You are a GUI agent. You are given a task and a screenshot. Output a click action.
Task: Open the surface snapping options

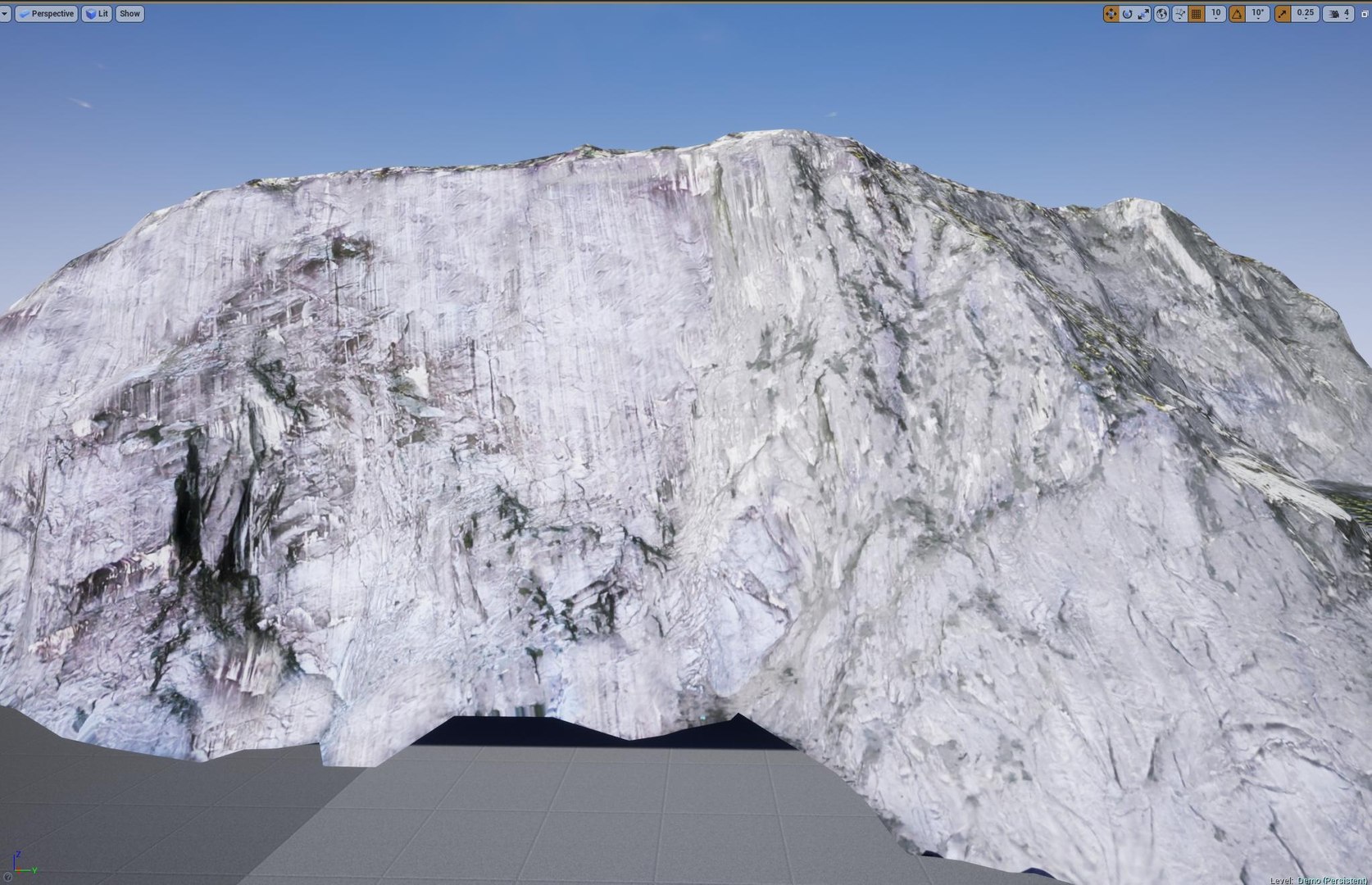1179,13
